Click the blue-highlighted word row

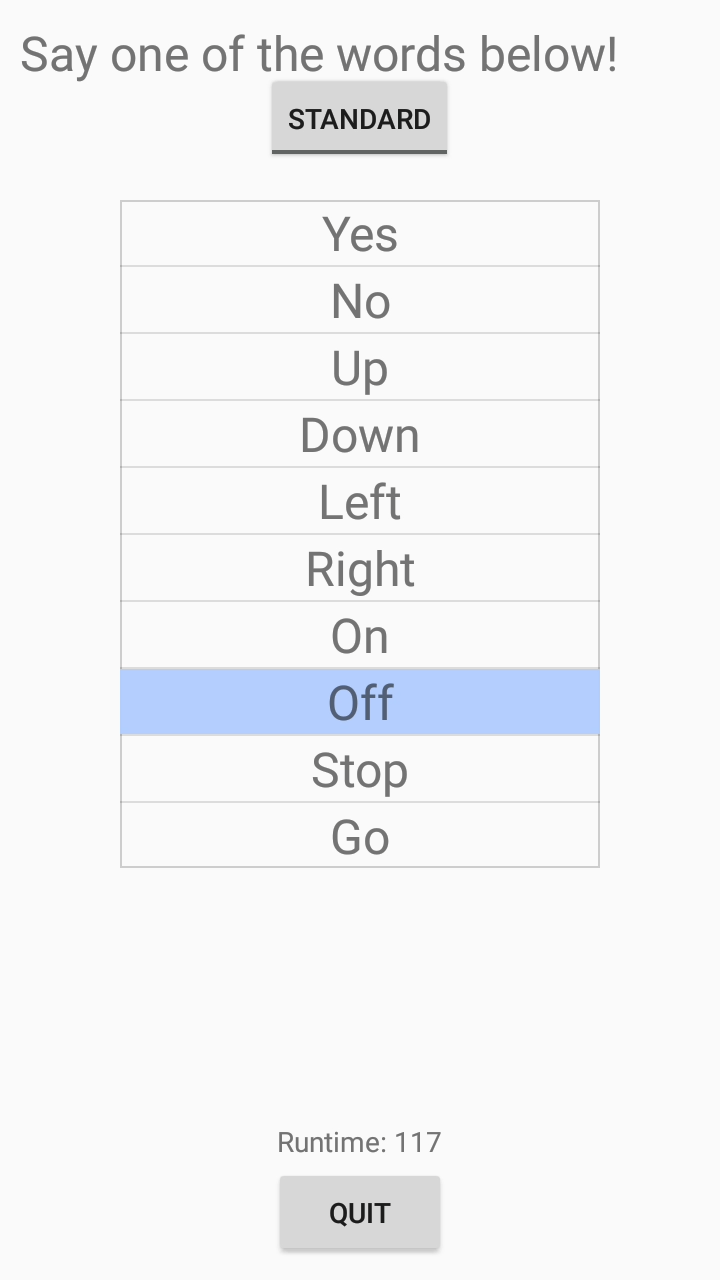[360, 703]
